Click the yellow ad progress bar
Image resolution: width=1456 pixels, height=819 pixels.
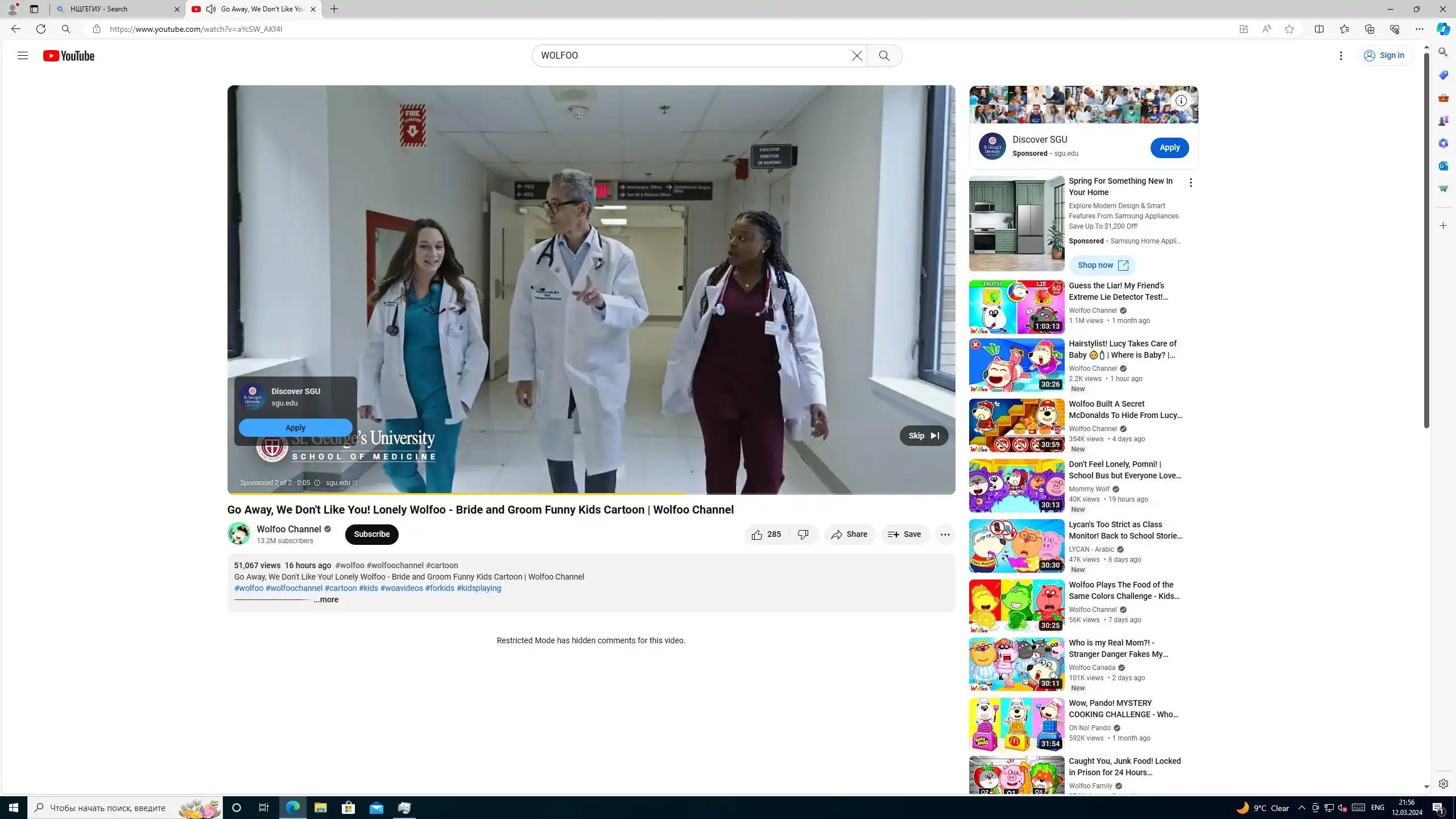click(455, 493)
